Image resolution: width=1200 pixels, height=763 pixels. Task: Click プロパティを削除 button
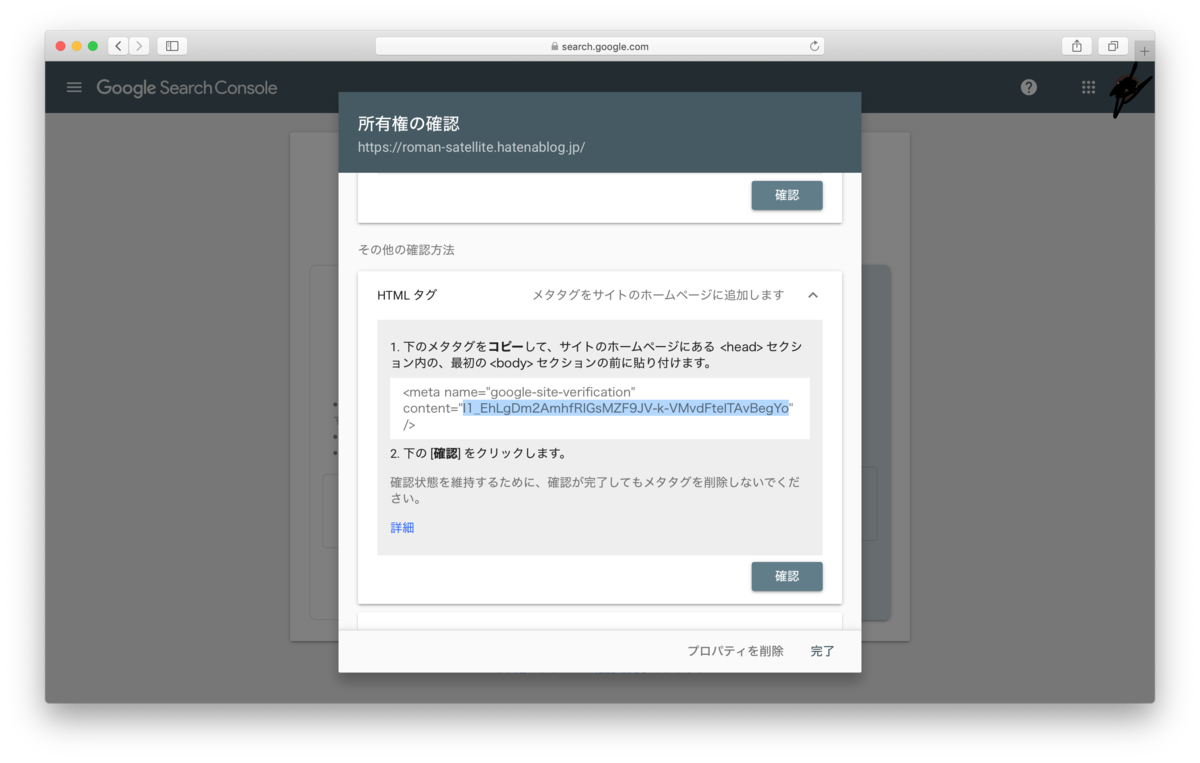coord(735,651)
